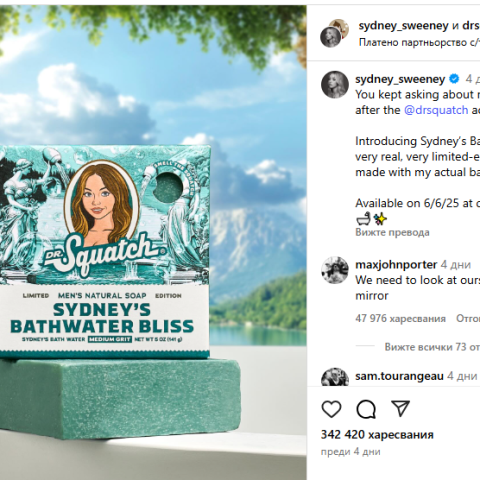This screenshot has width=480, height=480.
Task: Open sam.tourangeau username link
Action: tap(399, 376)
